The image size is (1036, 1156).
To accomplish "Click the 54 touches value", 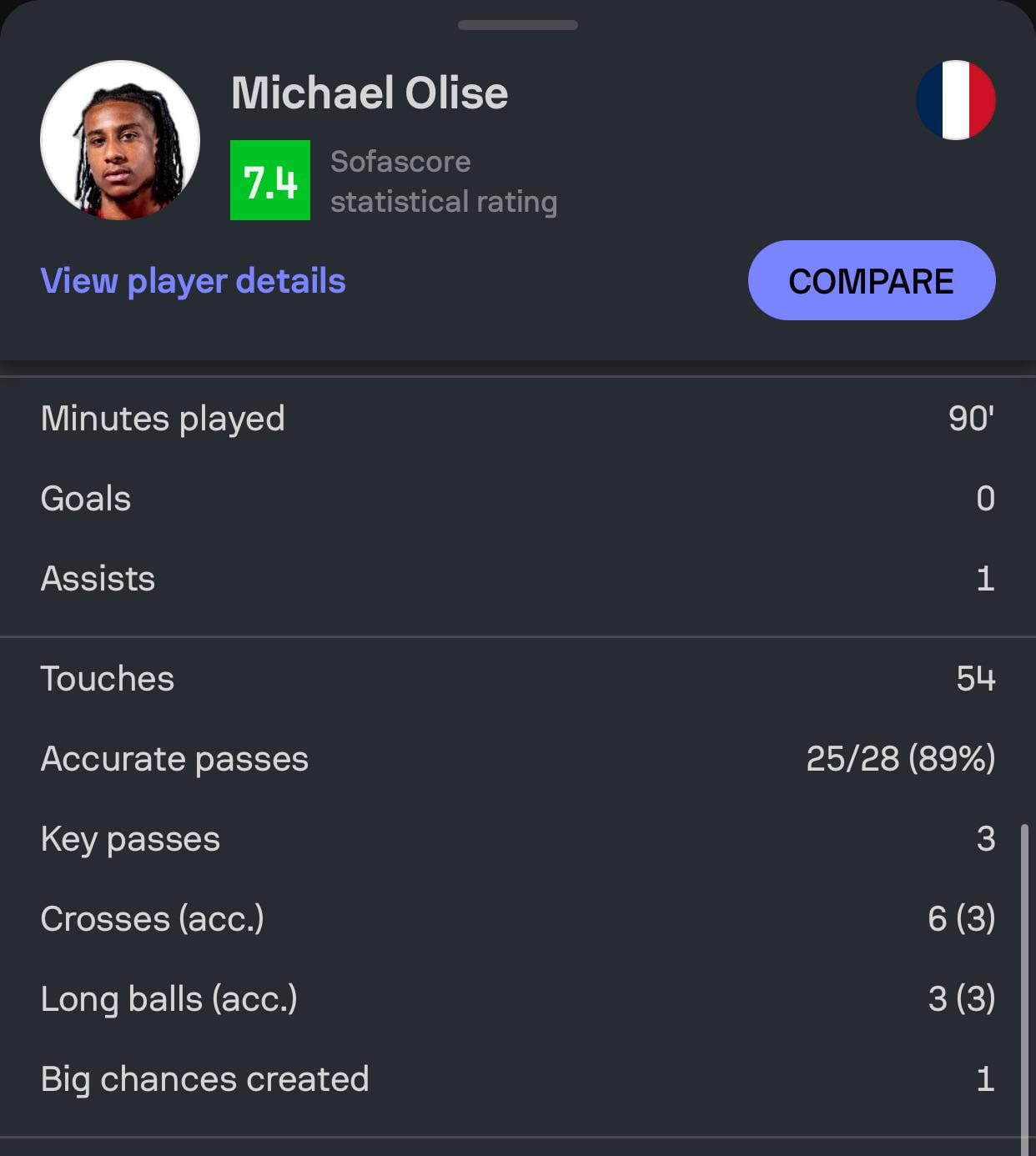I will 975,679.
